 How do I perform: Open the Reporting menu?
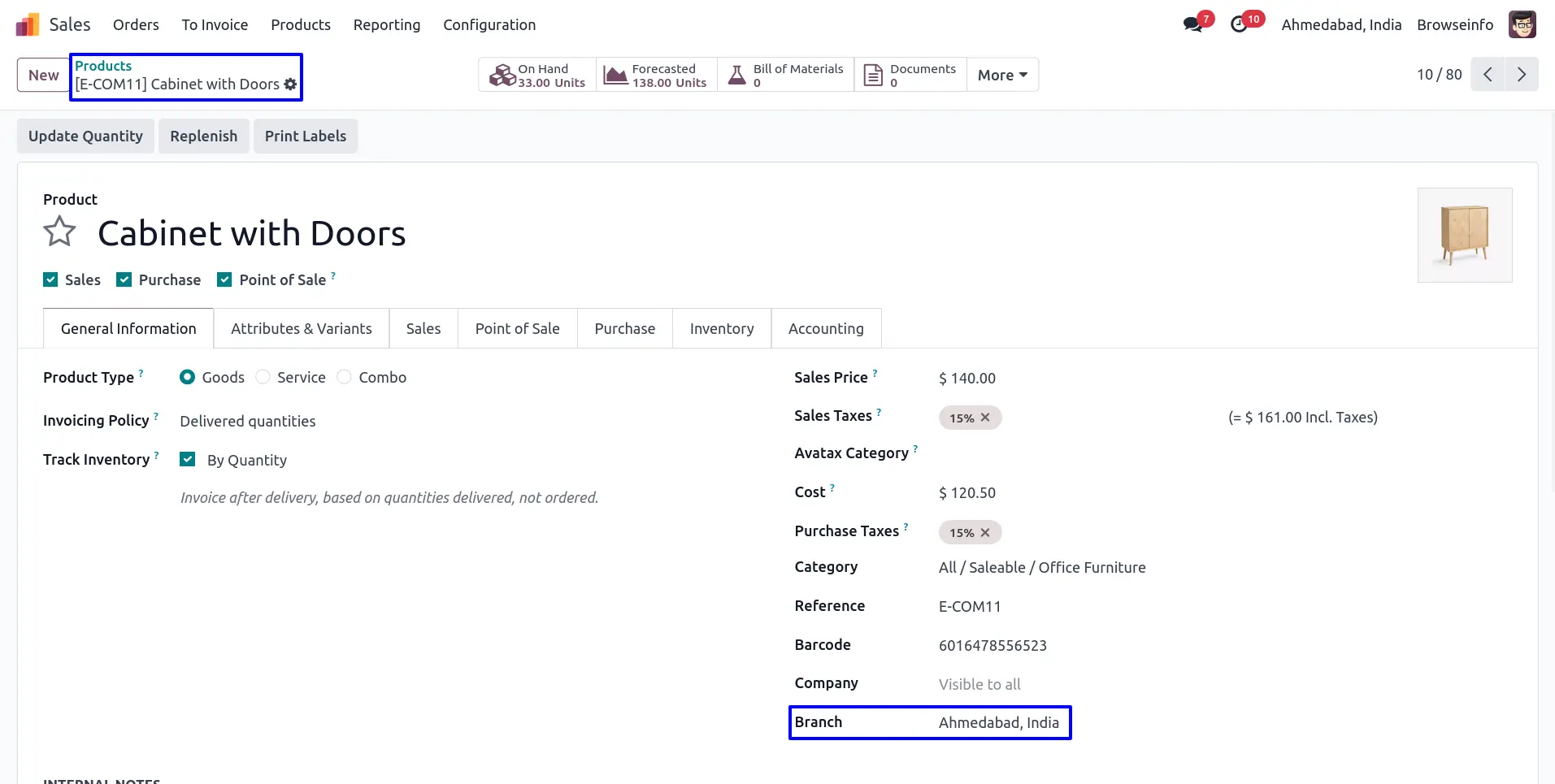click(x=386, y=25)
